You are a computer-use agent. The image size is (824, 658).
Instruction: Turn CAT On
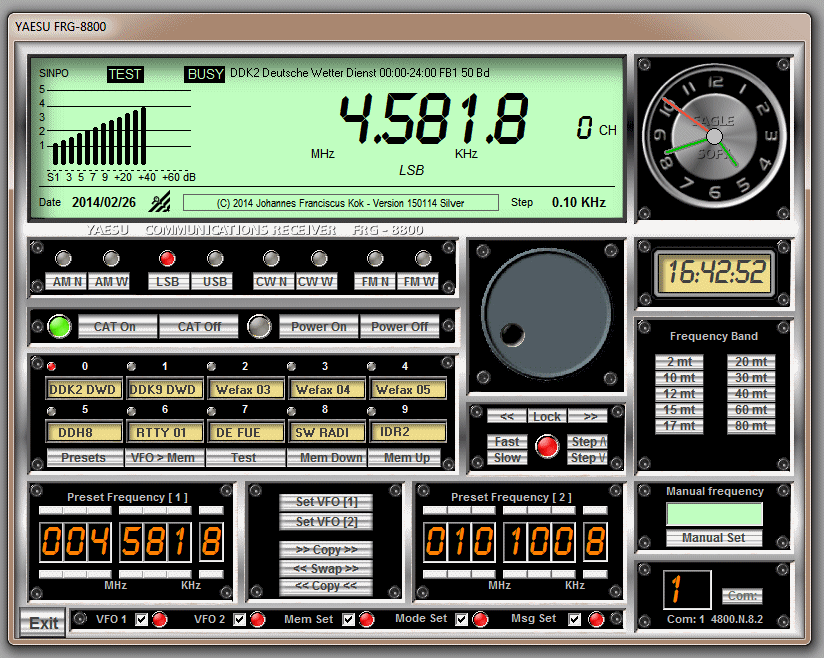click(118, 326)
